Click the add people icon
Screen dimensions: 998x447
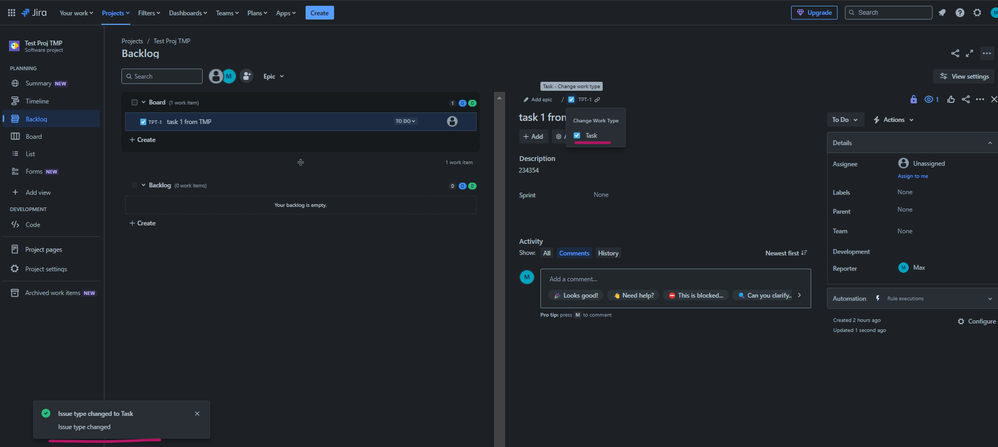click(247, 76)
